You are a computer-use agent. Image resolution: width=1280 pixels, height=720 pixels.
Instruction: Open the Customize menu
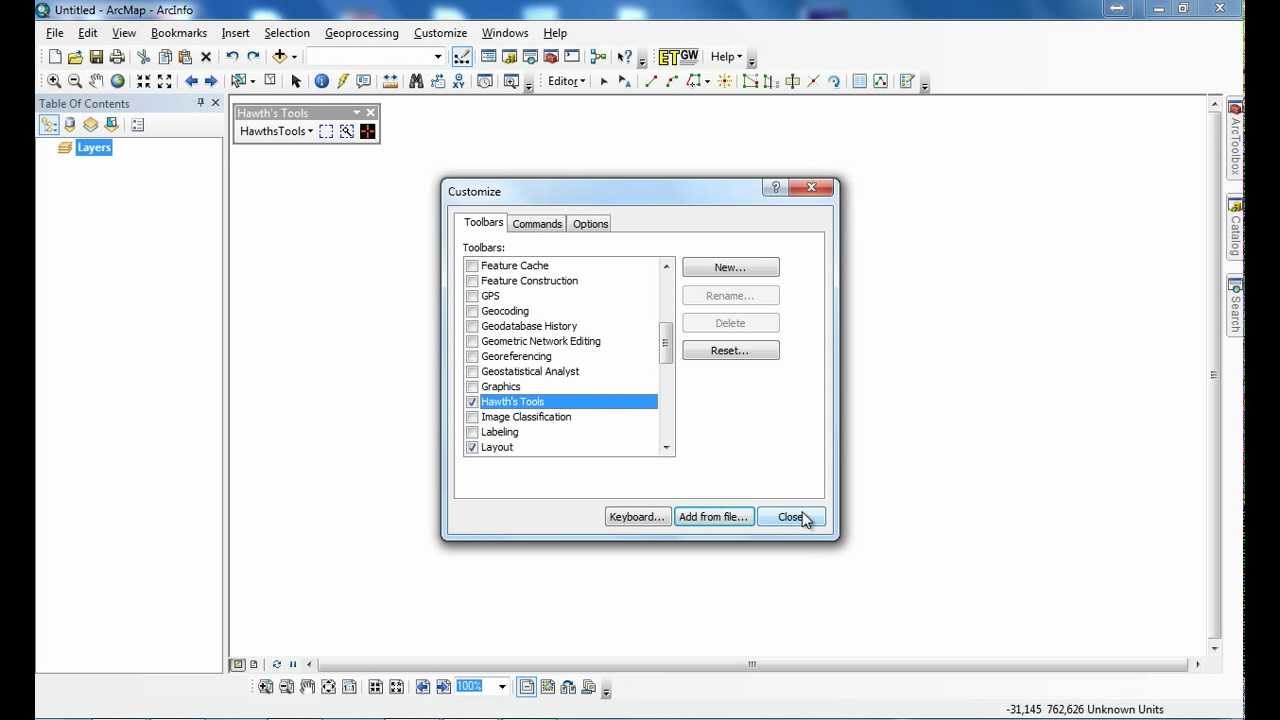(x=440, y=33)
